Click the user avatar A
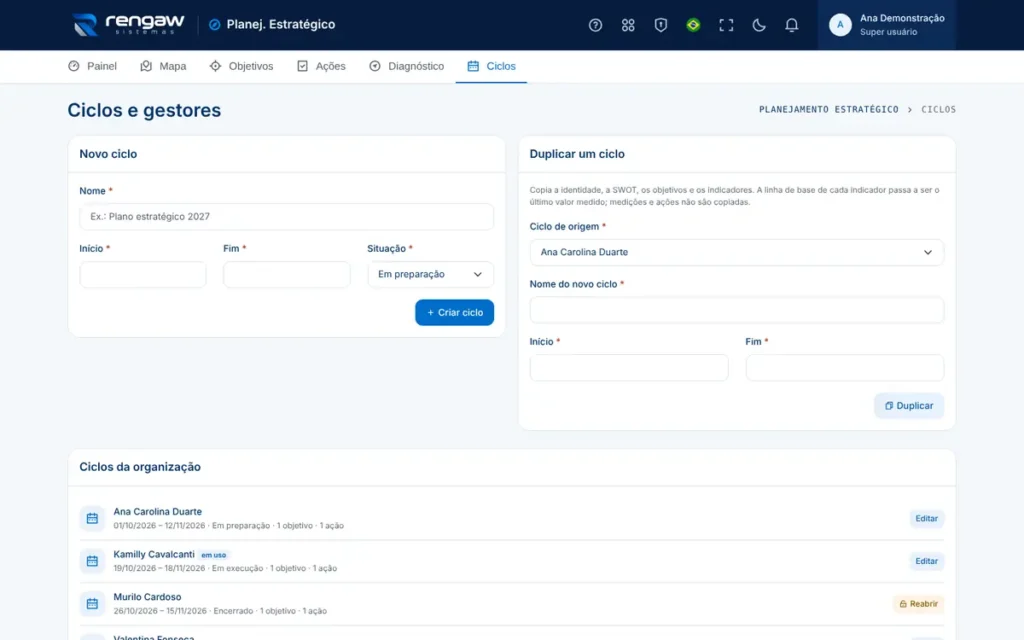Image resolution: width=1024 pixels, height=640 pixels. click(840, 25)
